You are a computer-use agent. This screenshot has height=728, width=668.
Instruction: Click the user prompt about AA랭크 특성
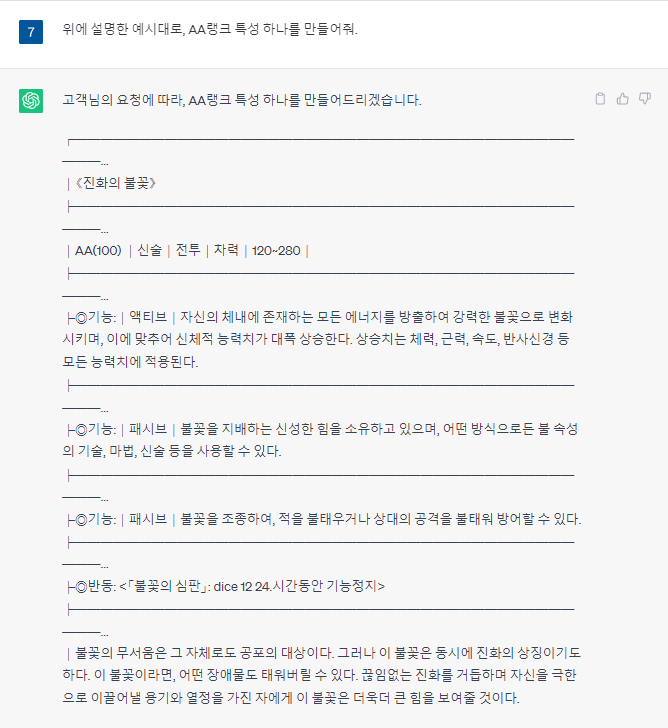coord(209,30)
